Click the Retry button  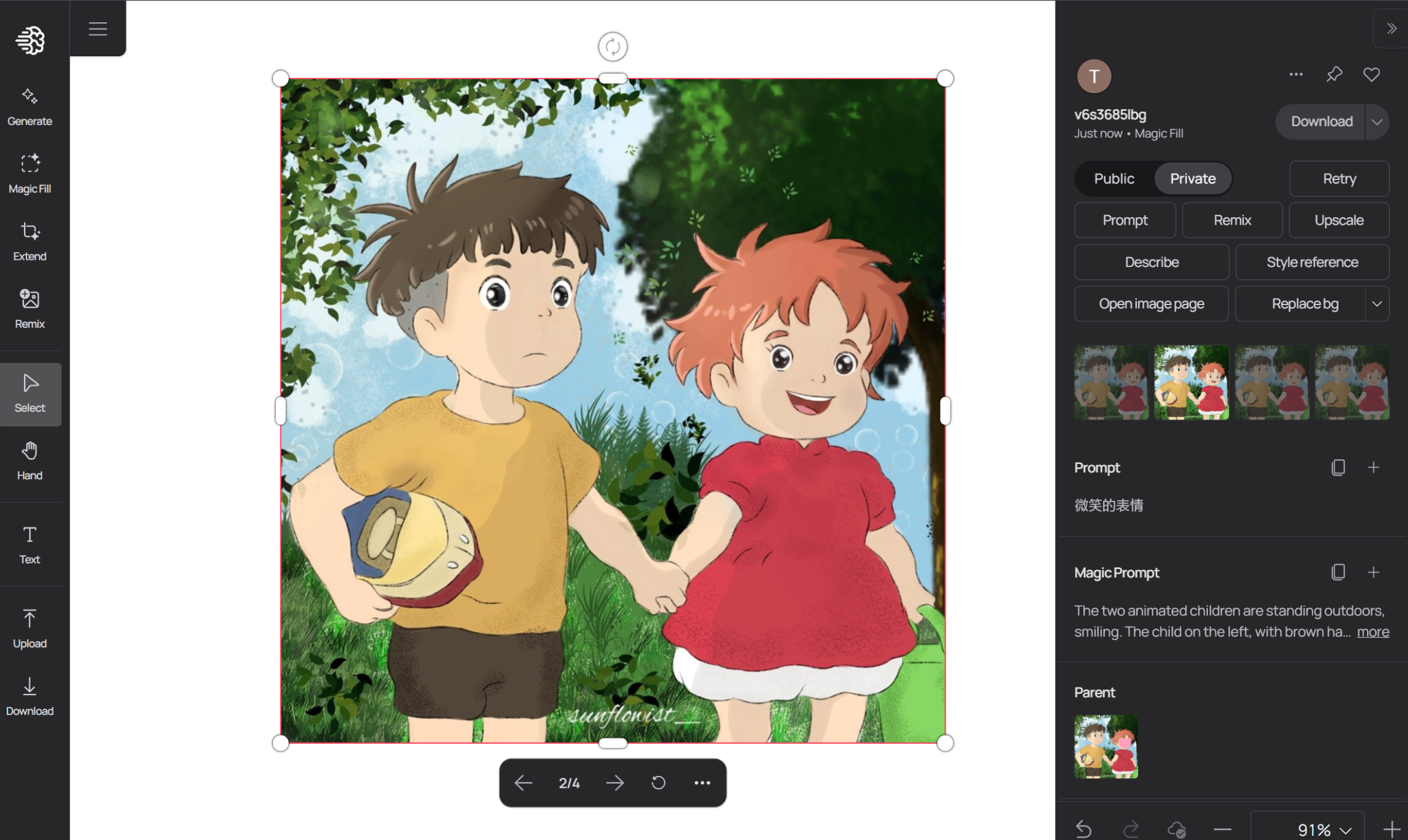pos(1339,178)
